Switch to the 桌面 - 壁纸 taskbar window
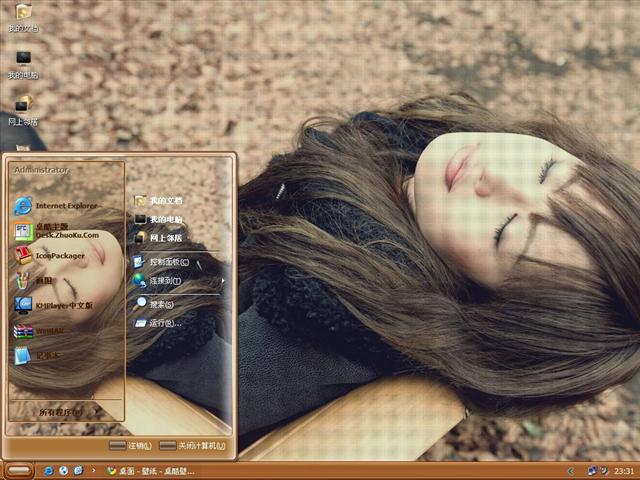 150,471
